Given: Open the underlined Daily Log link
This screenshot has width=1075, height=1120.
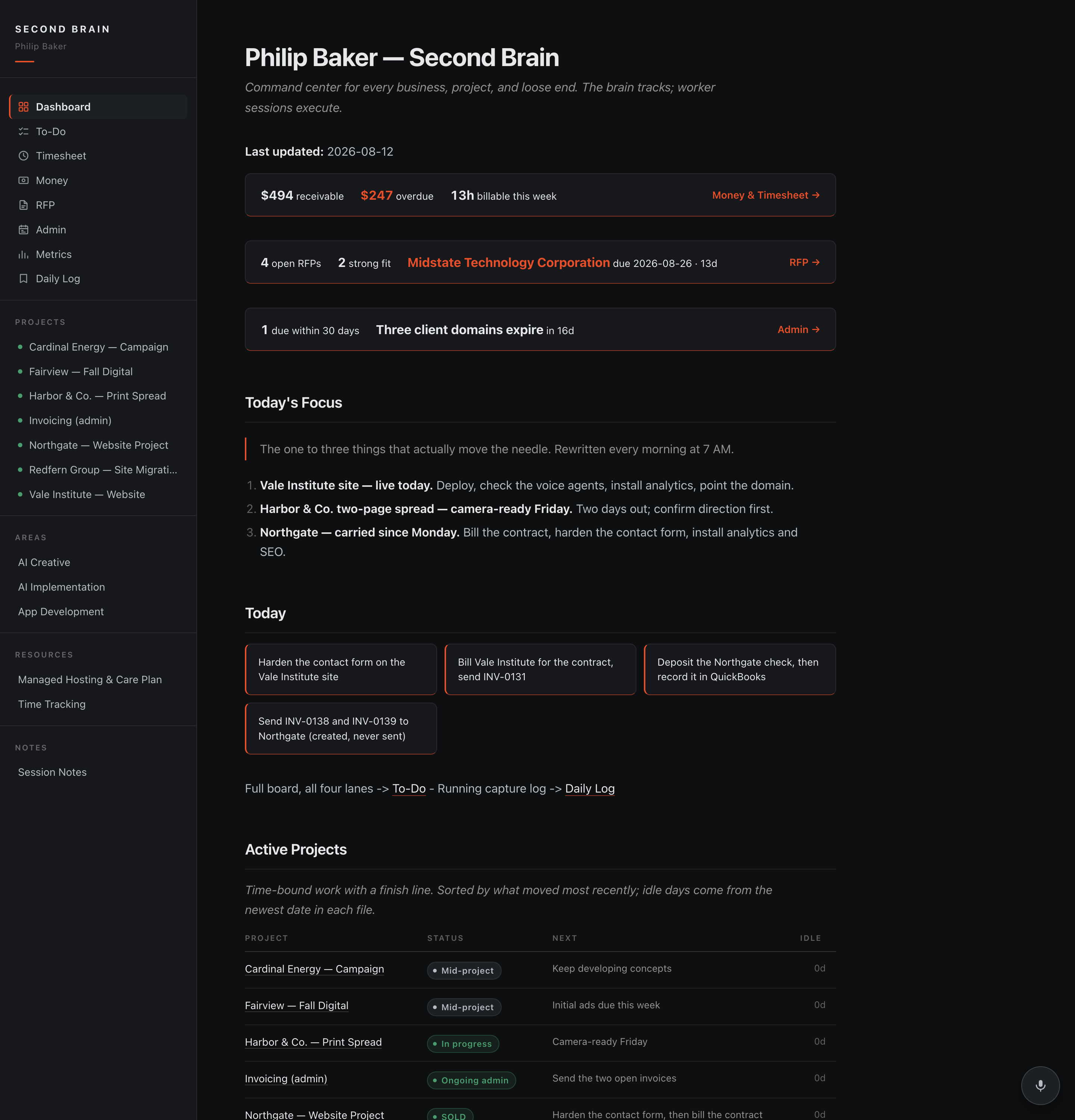Looking at the screenshot, I should pyautogui.click(x=589, y=788).
